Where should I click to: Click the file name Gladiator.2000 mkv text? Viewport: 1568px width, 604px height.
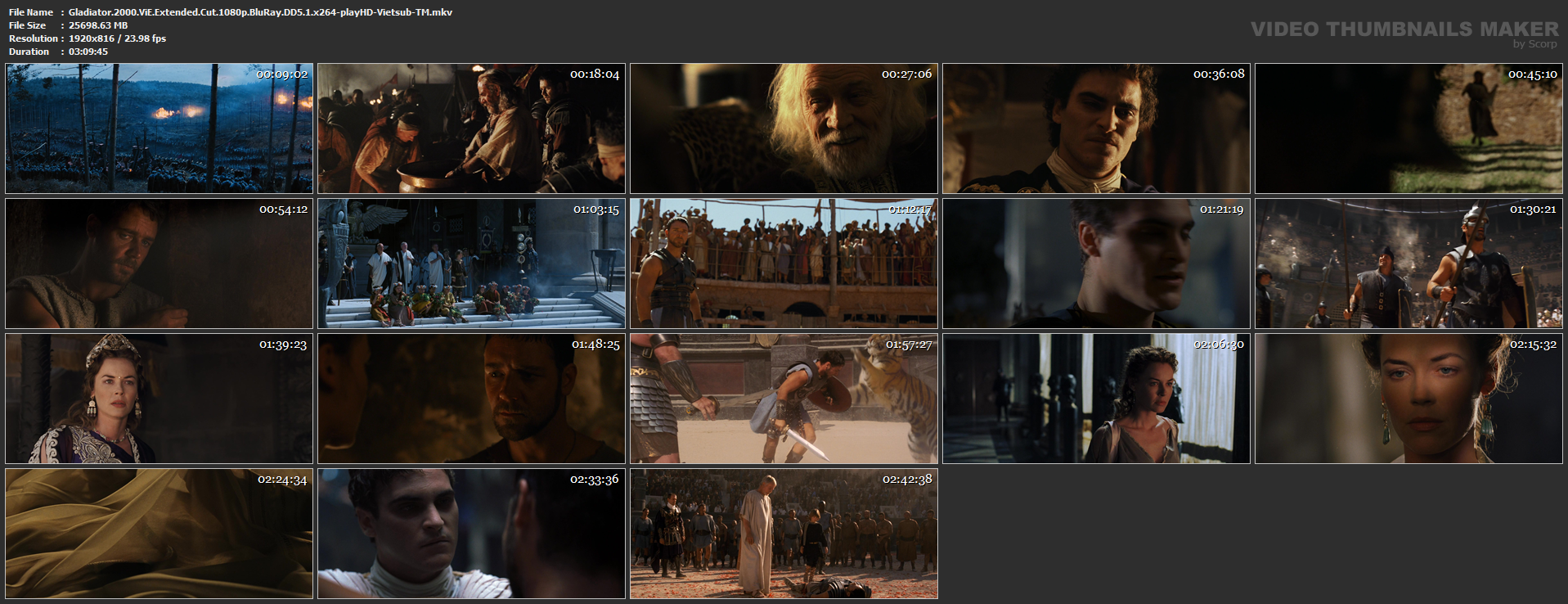click(260, 12)
